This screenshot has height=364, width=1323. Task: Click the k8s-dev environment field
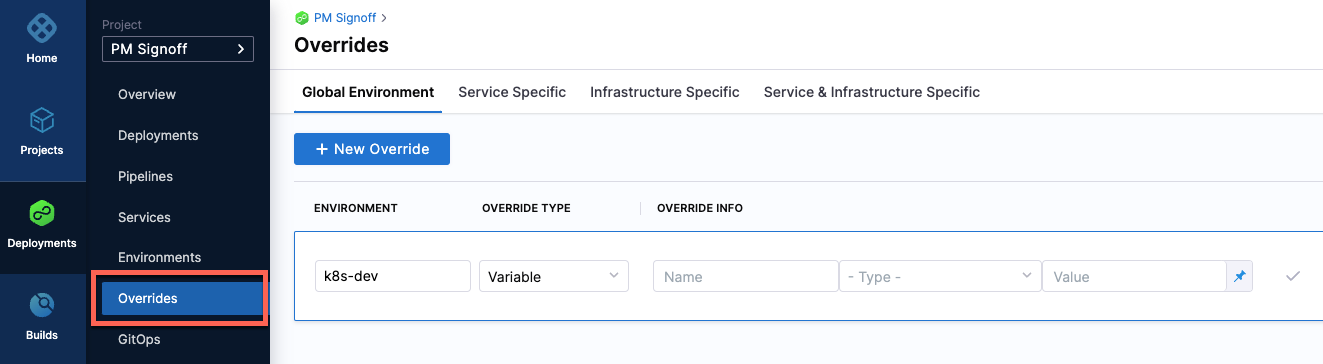click(392, 276)
